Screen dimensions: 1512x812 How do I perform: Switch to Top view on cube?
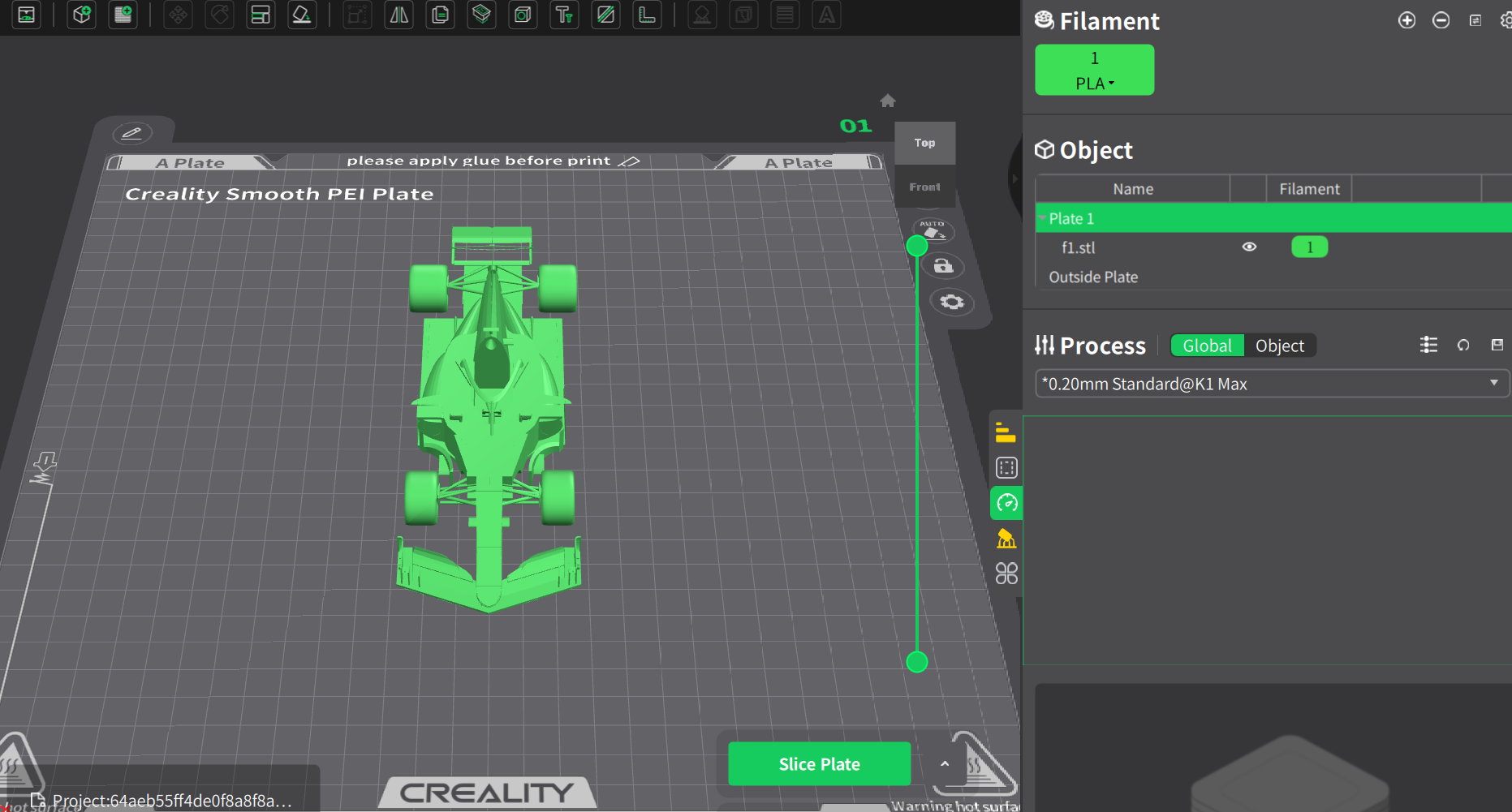pos(924,143)
